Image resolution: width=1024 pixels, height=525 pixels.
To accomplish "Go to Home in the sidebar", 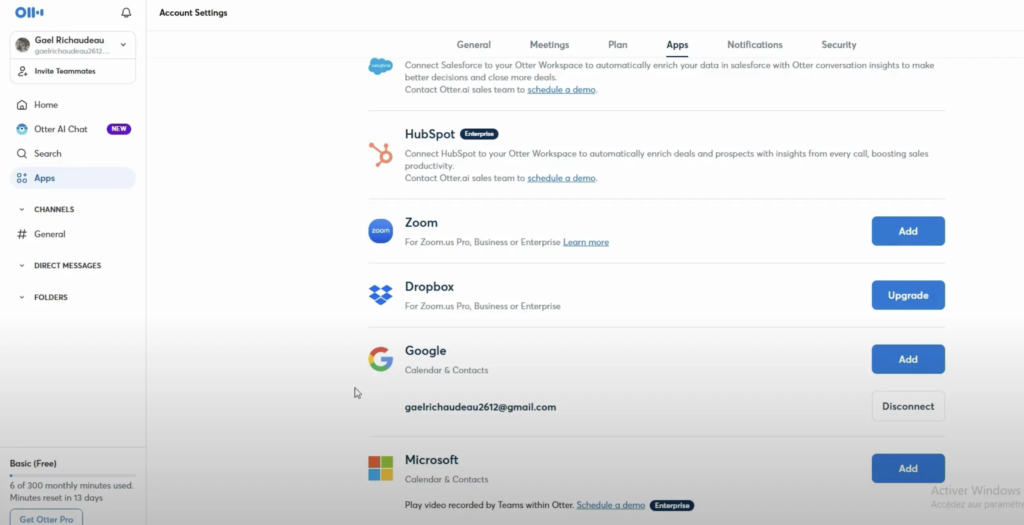I will 72,104.
